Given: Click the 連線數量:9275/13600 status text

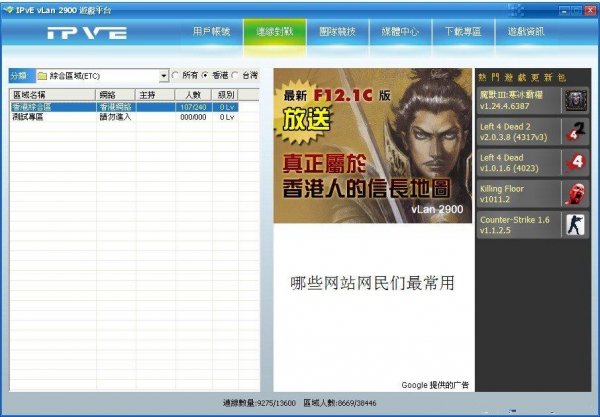Looking at the screenshot, I should click(259, 403).
